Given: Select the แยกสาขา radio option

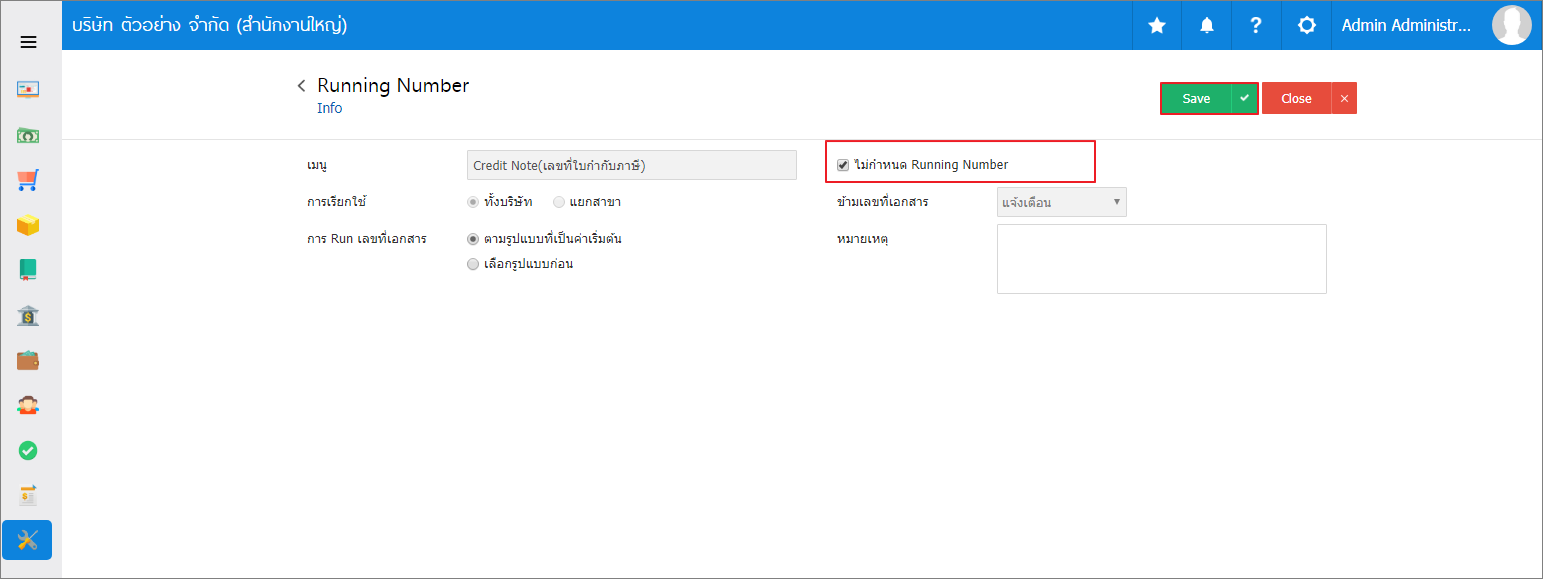Looking at the screenshot, I should (559, 202).
